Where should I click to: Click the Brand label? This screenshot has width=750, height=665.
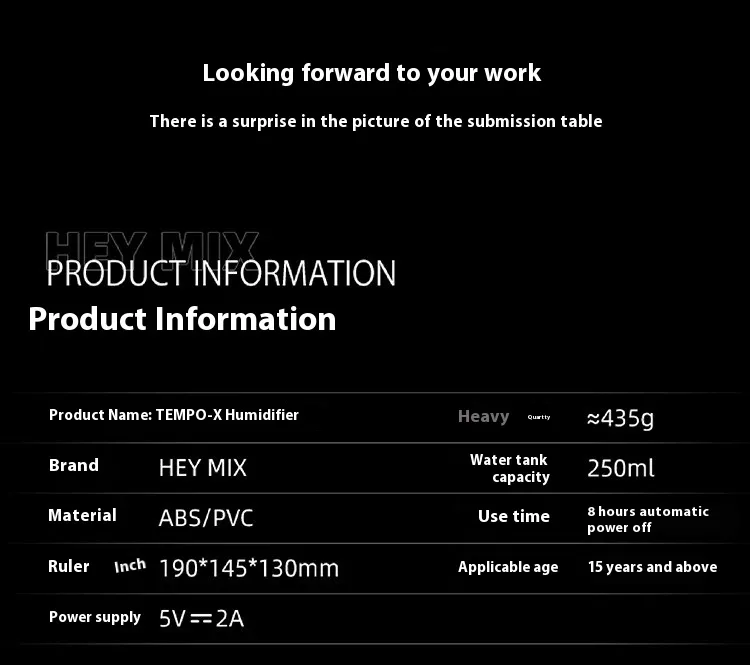point(74,465)
